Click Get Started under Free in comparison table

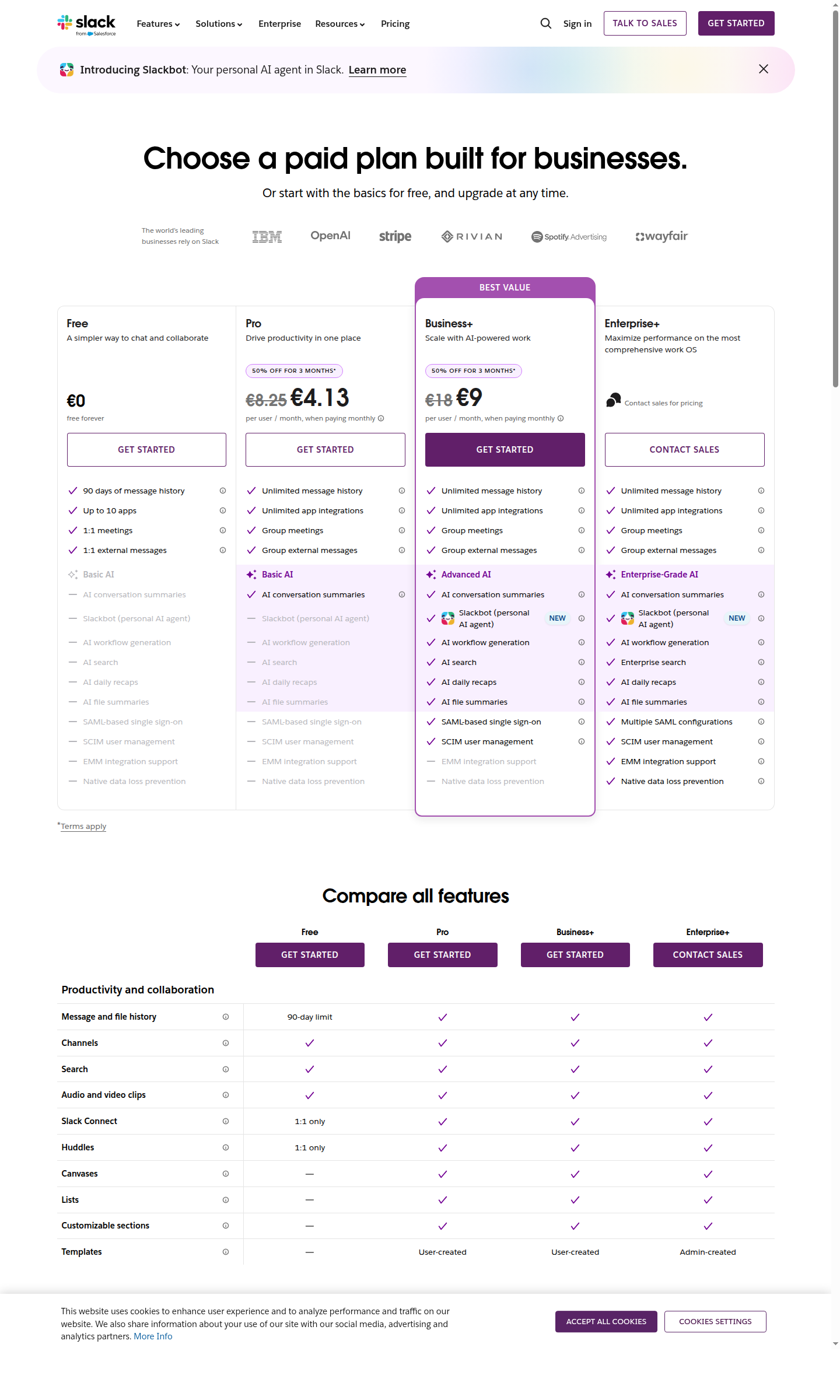coord(310,955)
